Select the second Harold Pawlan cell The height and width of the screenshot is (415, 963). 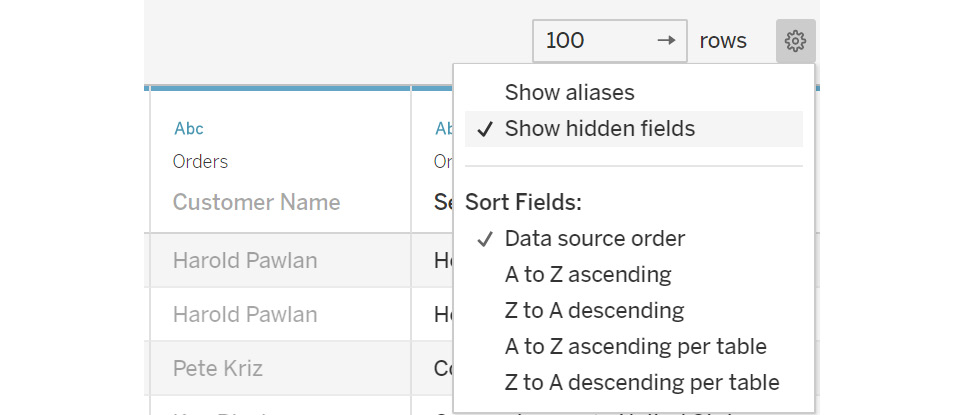(280, 314)
